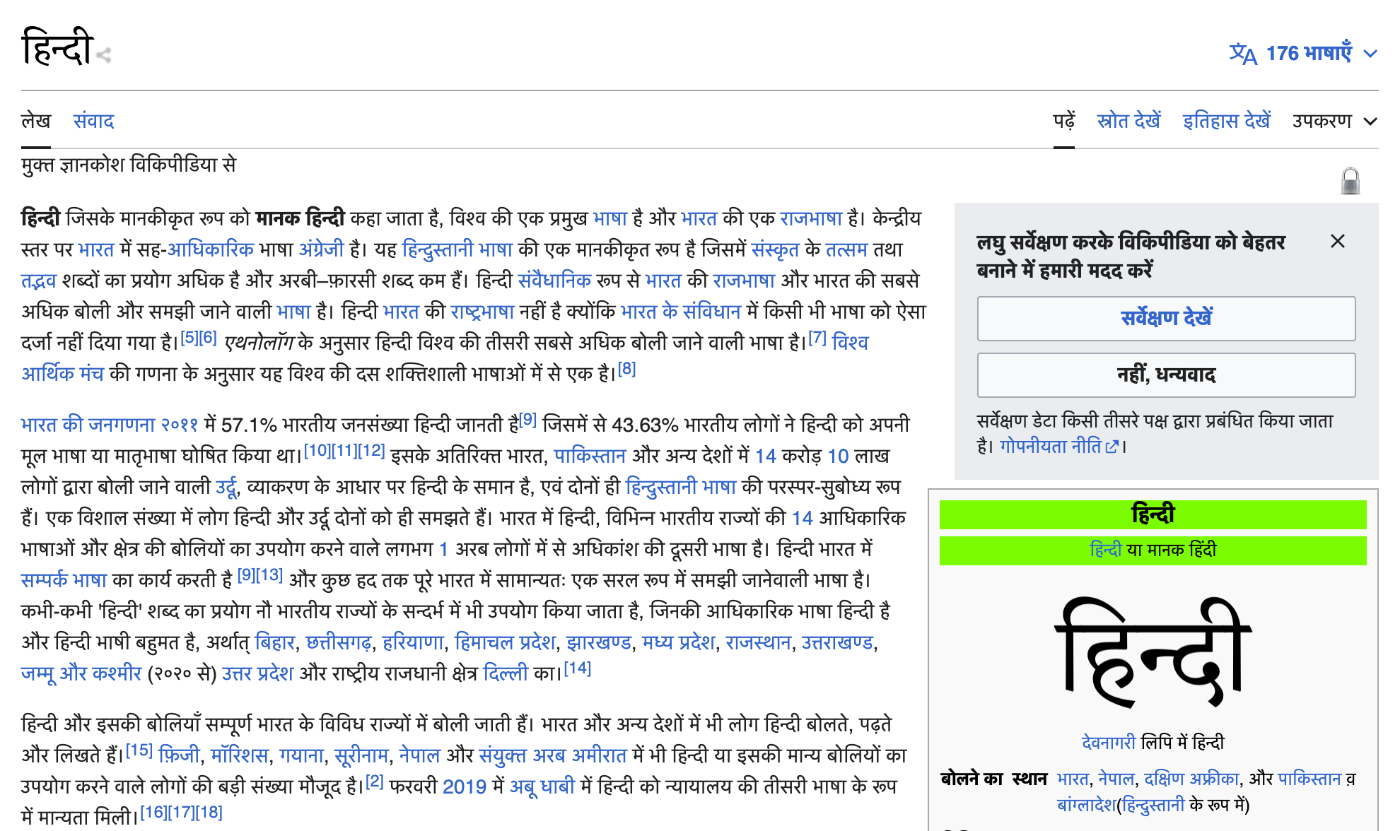Click the translate languages icon

click(1243, 54)
